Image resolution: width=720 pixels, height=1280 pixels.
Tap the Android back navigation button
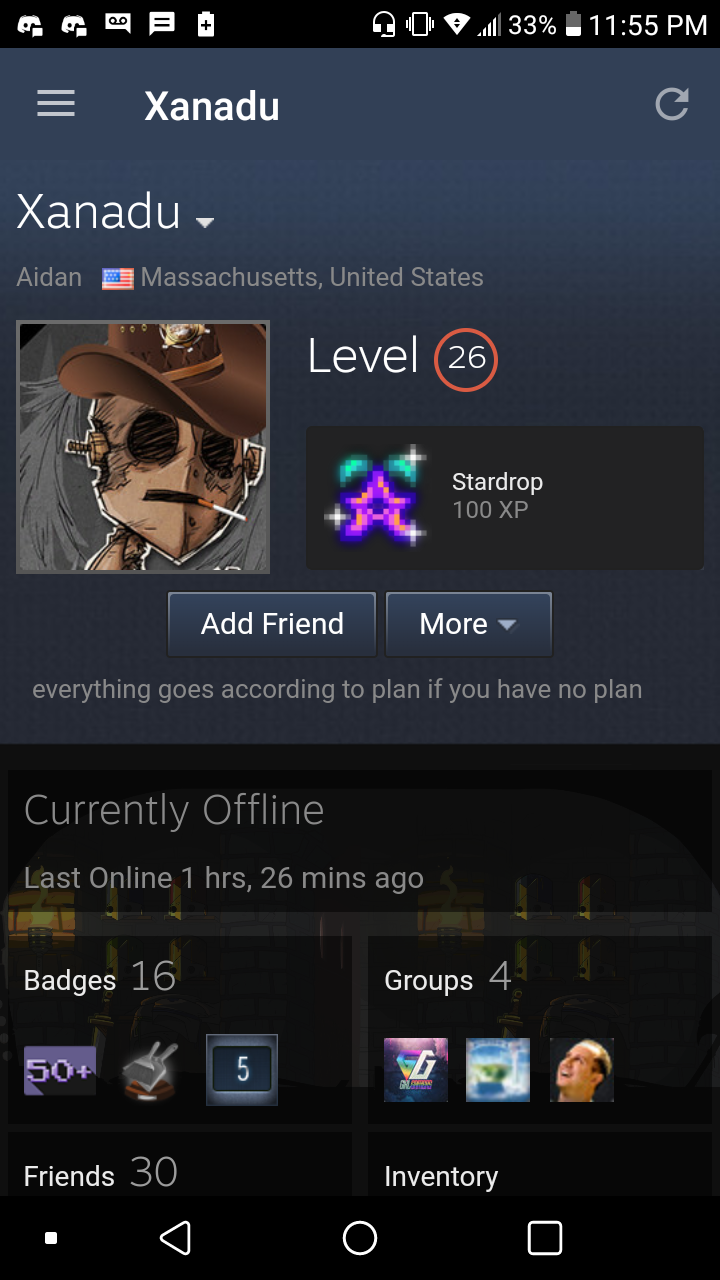coord(175,1238)
